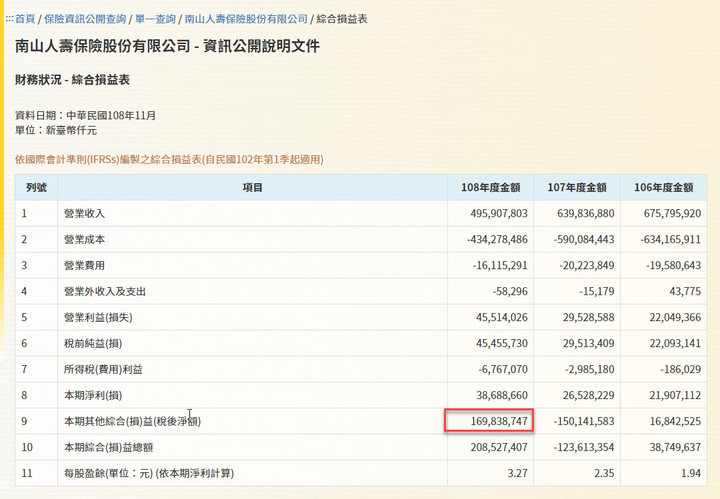This screenshot has height=499, width=720.
Task: Select the 本期淨利(損) row label
Action: [x=93, y=395]
